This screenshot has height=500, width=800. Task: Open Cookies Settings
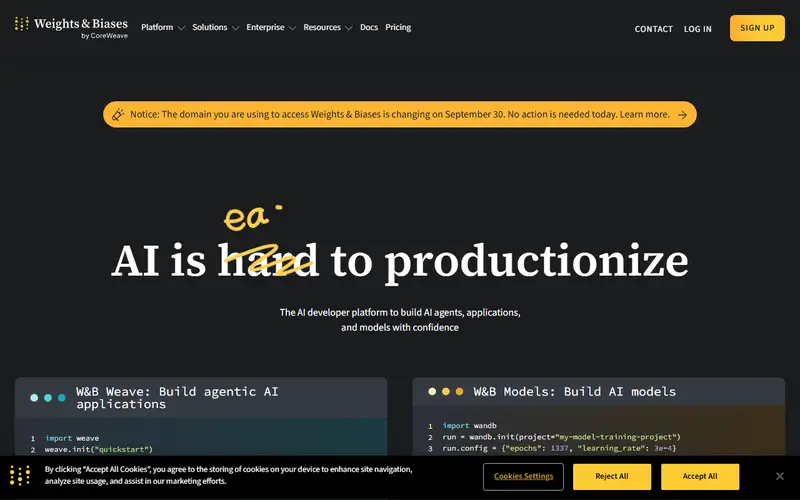click(523, 477)
